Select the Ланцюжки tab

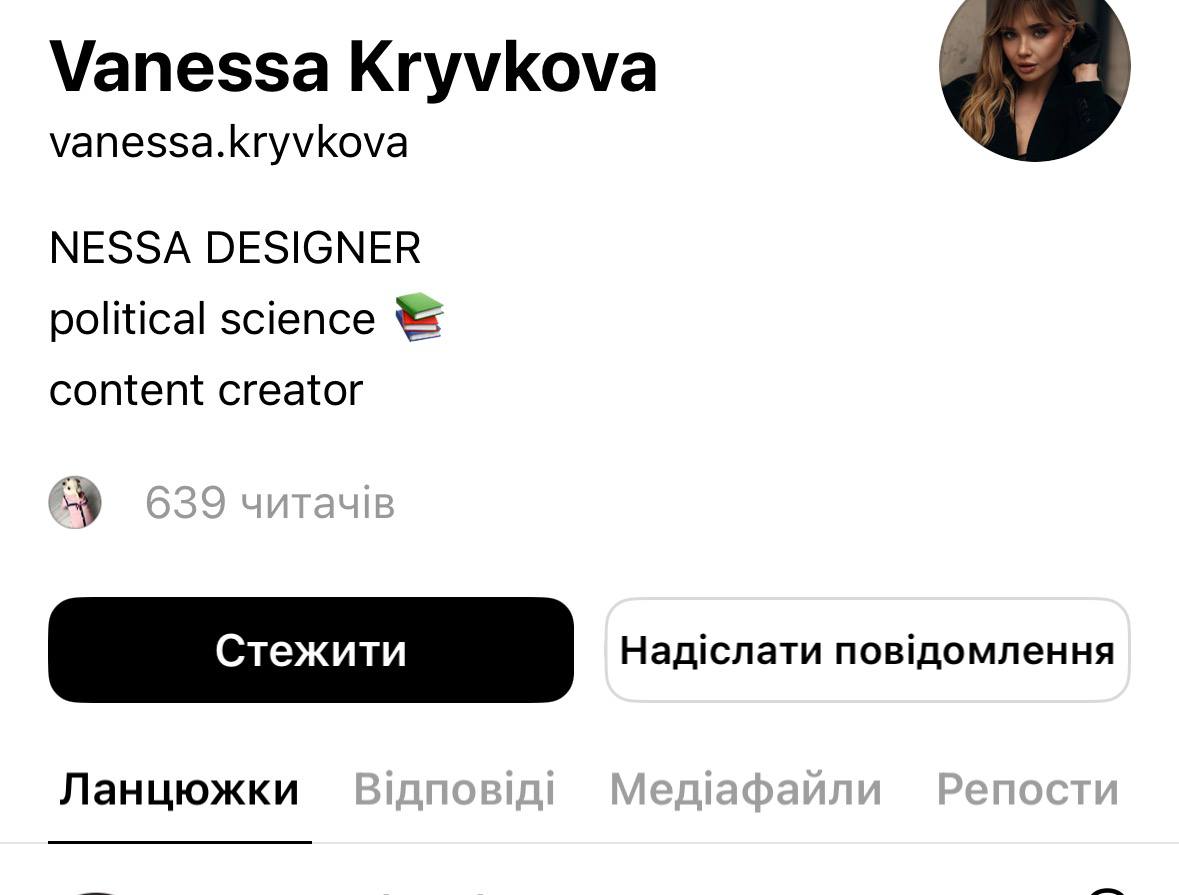coord(179,789)
